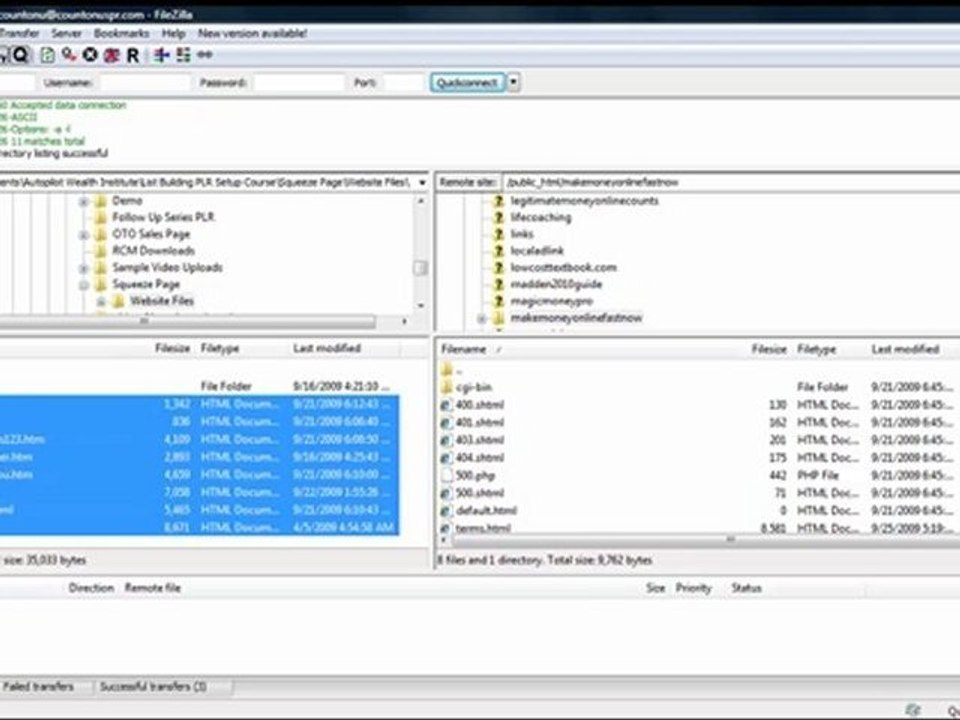Expand the OTO Sales Page folder
The width and height of the screenshot is (960, 720).
pyautogui.click(x=84, y=235)
